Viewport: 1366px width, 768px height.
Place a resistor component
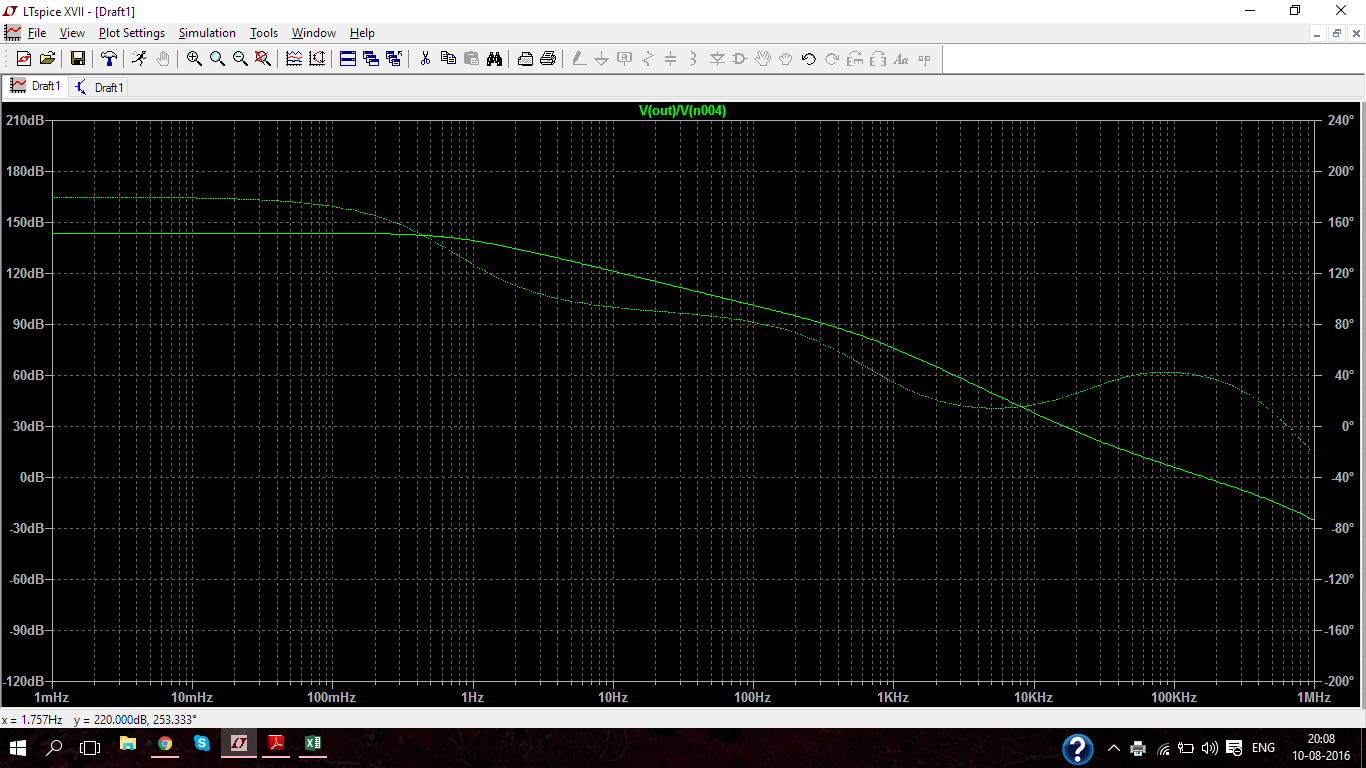647,59
